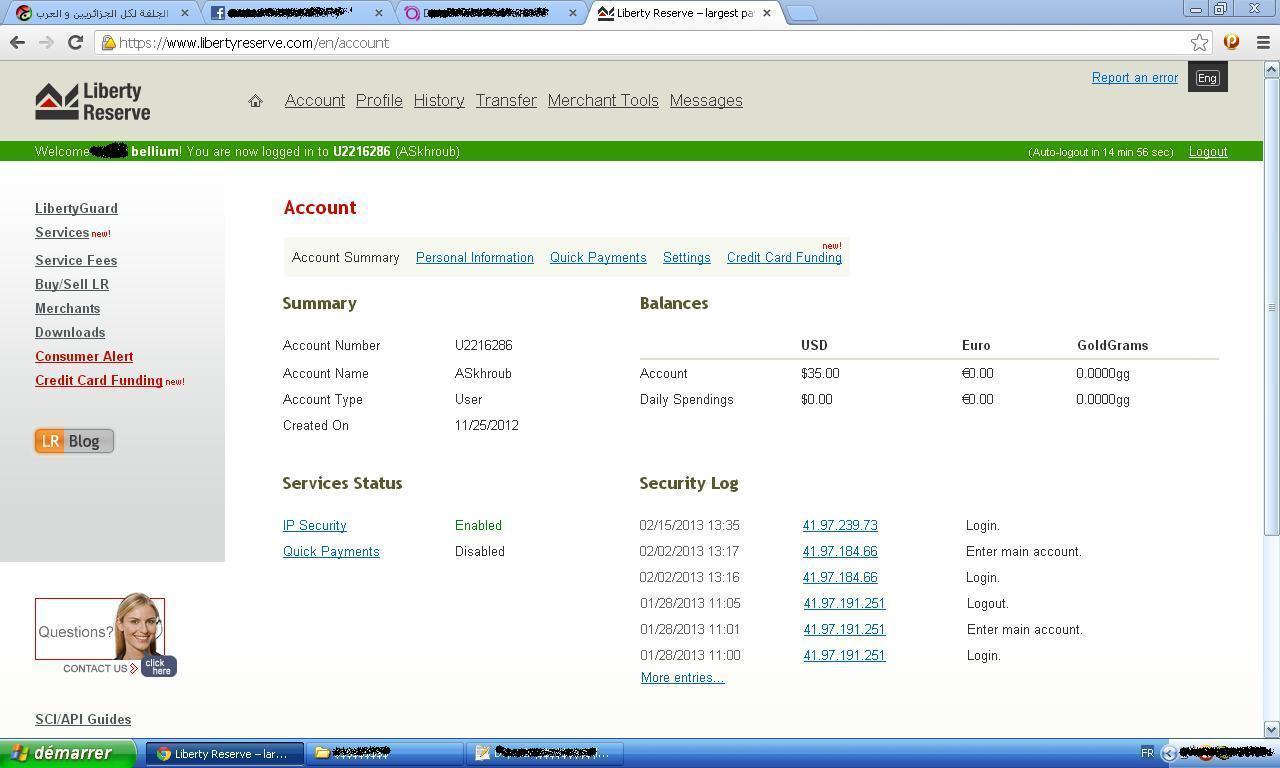Click the orange extension icon in the toolbar

point(1231,42)
